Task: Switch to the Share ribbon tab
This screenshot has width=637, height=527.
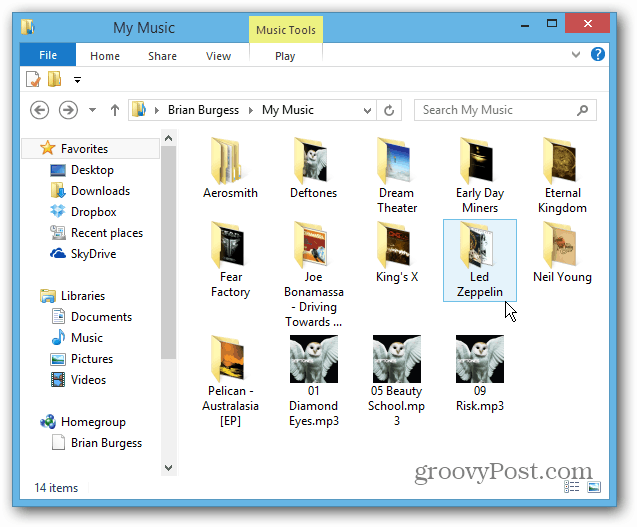Action: click(x=162, y=56)
